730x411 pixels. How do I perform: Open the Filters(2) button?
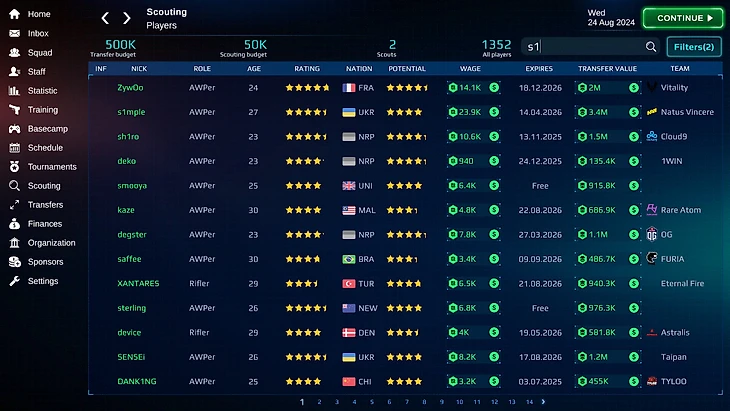click(694, 47)
